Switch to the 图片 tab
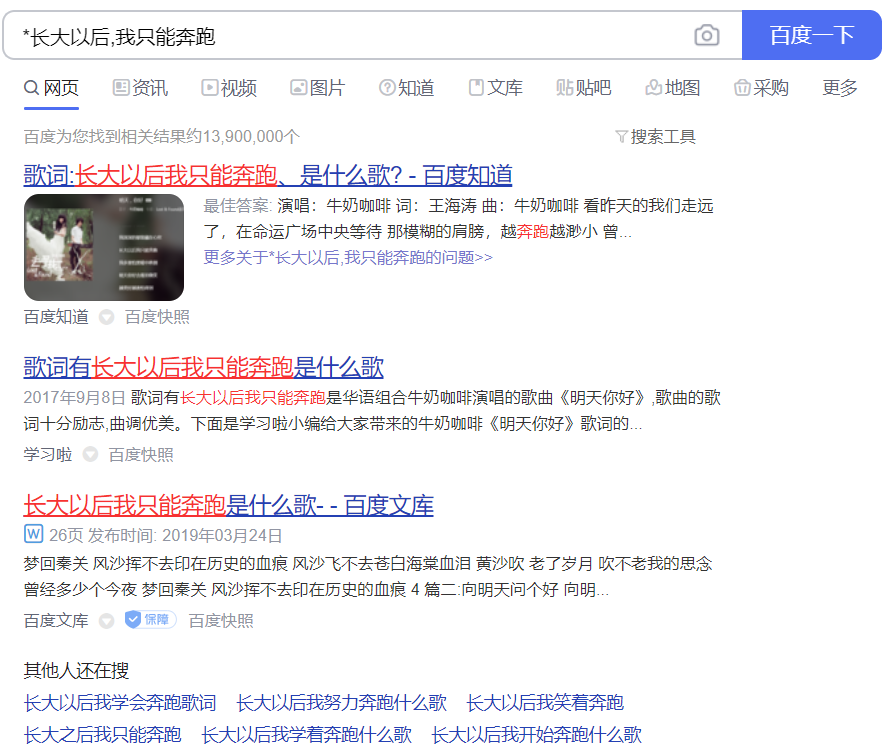Viewport: 892px width, 755px height. (x=317, y=88)
